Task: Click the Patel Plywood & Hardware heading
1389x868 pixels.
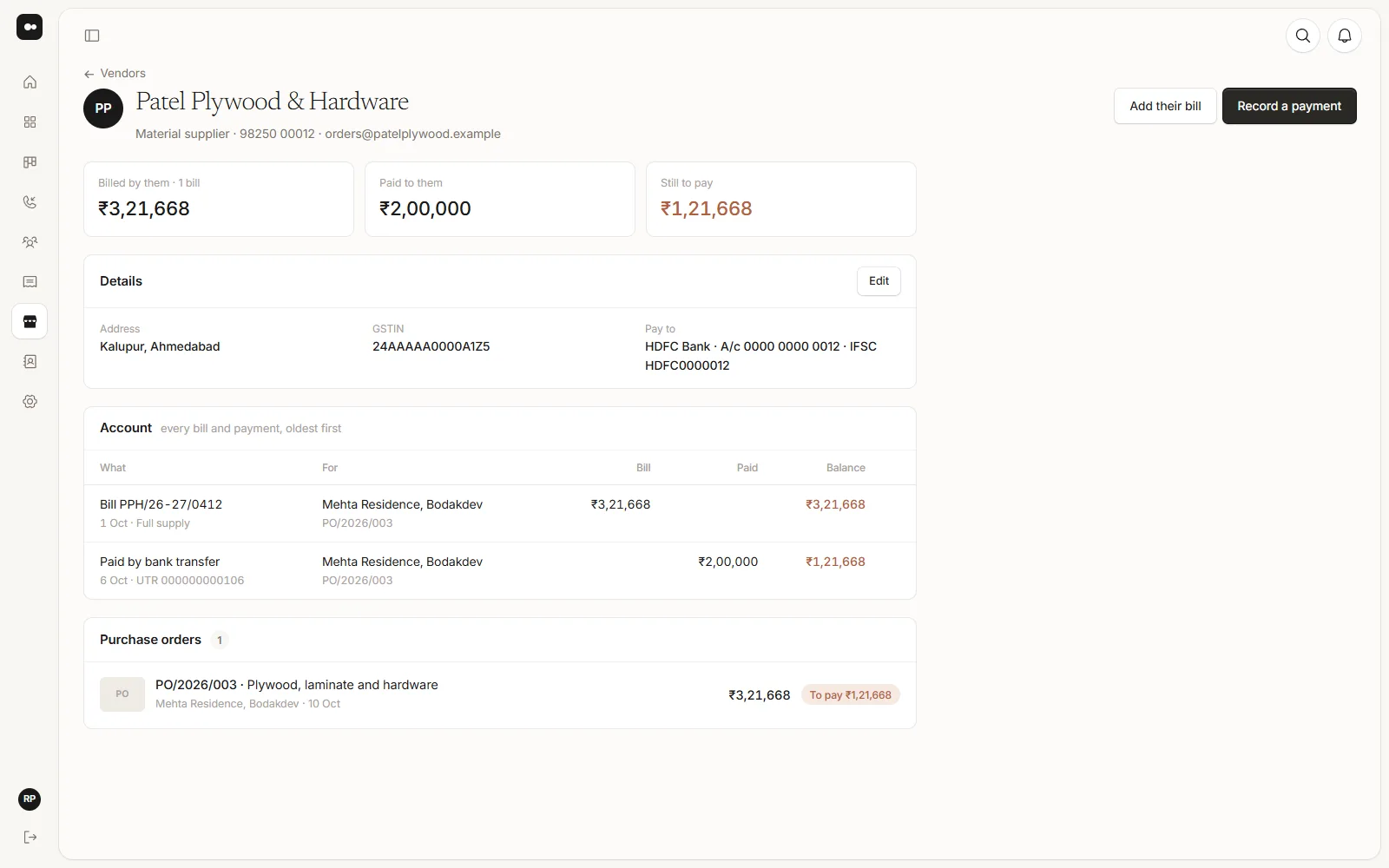Action: click(273, 102)
